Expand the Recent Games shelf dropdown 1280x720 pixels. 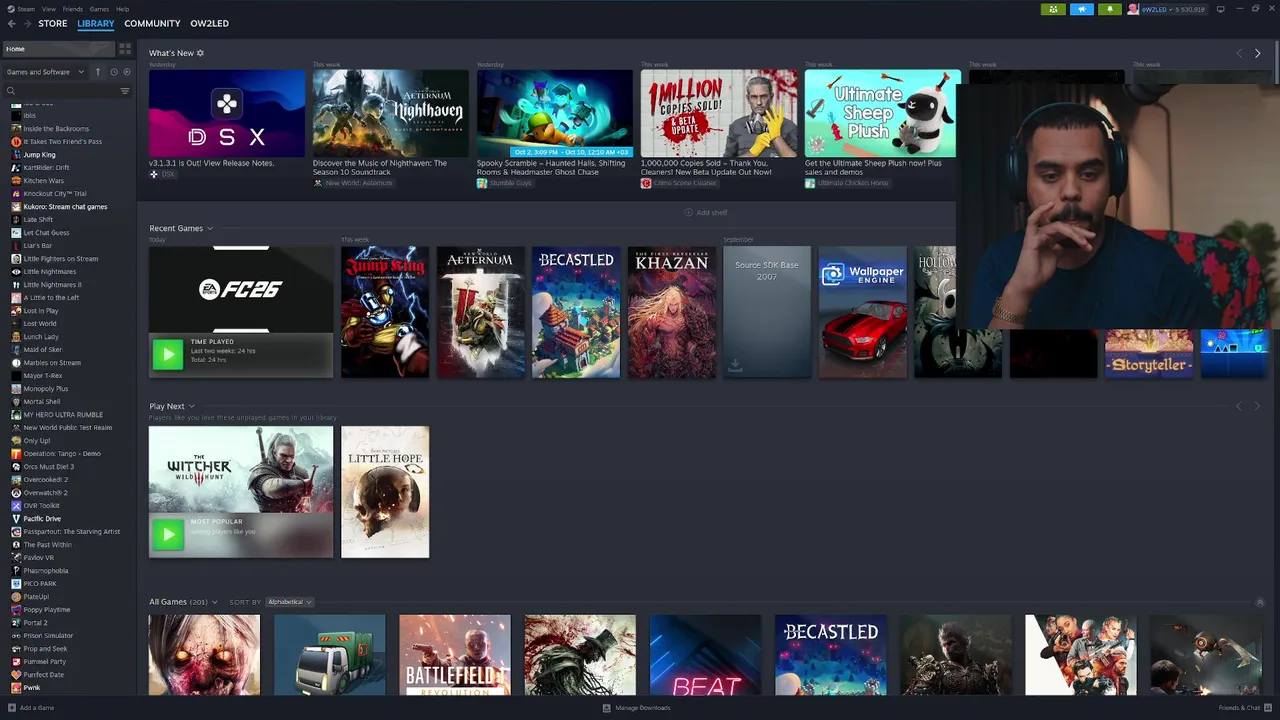209,229
